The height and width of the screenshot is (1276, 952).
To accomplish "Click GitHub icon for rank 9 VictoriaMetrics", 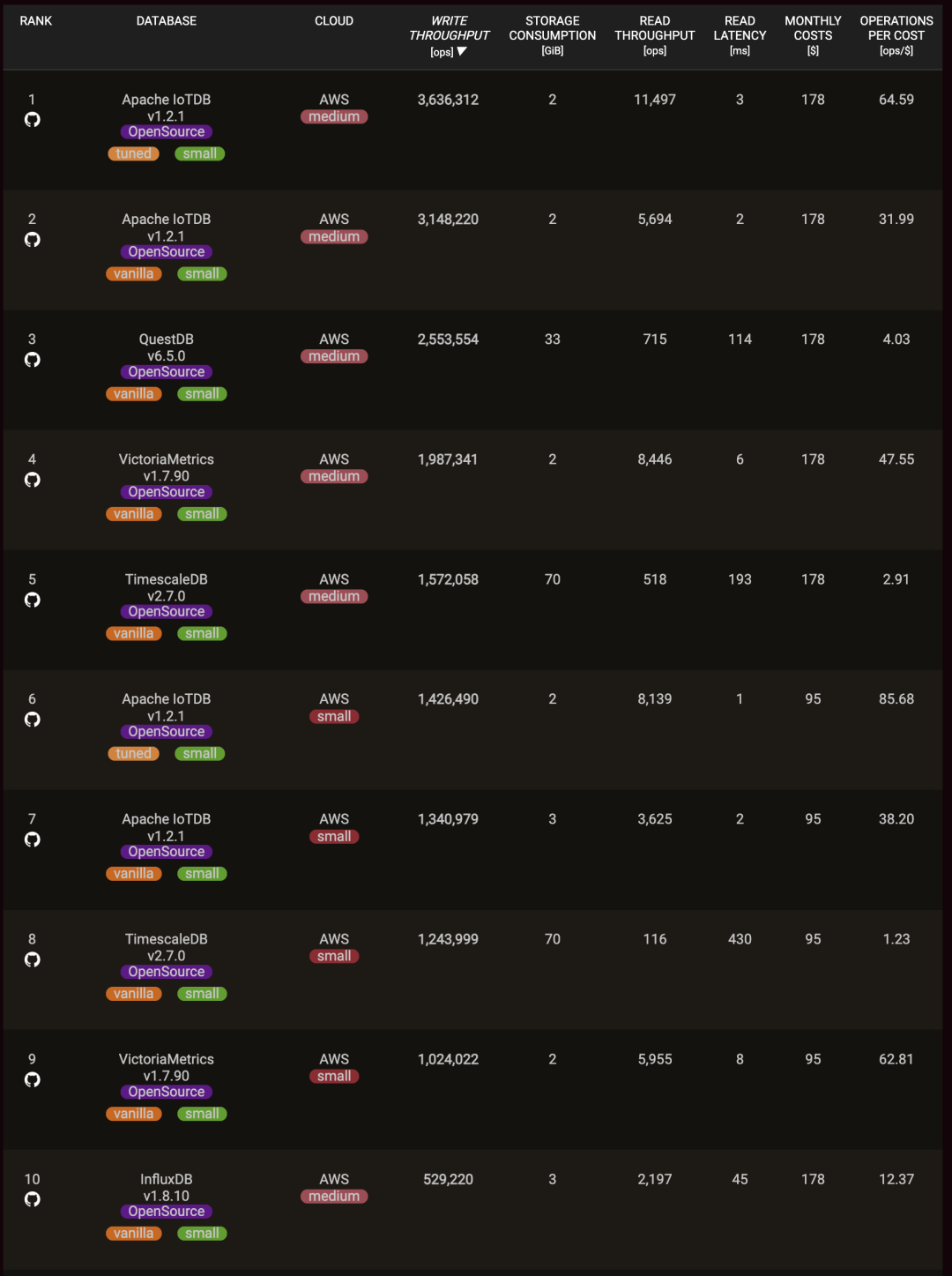I will coord(33,1079).
